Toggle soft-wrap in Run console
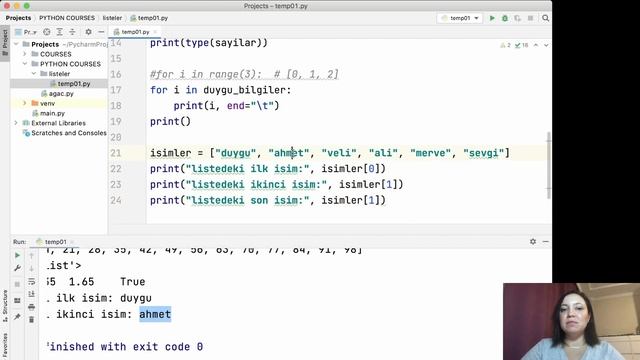This screenshot has height=360, width=640. [x=31, y=282]
